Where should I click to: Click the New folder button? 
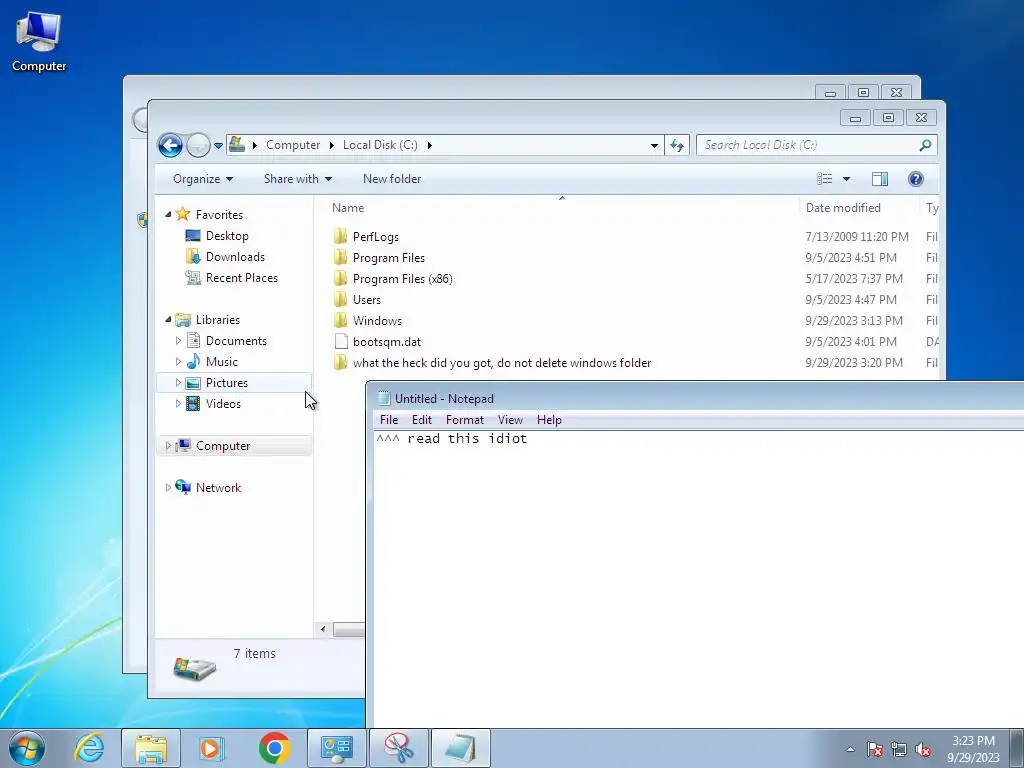coord(392,179)
